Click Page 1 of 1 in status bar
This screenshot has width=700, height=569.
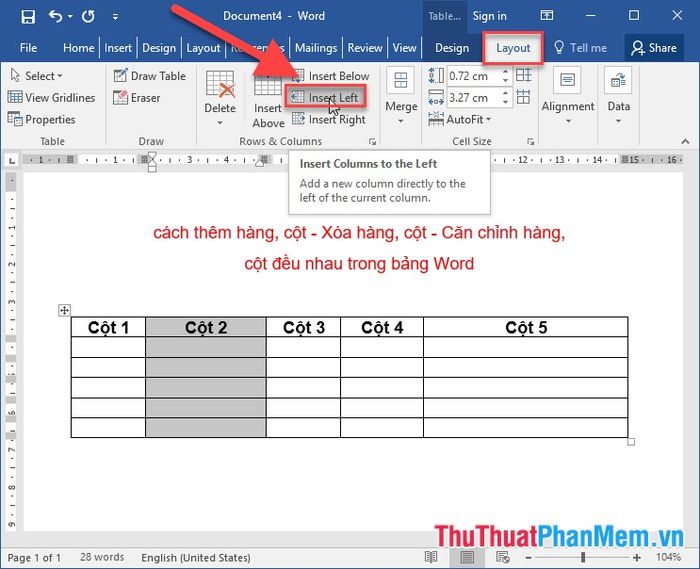tap(34, 557)
